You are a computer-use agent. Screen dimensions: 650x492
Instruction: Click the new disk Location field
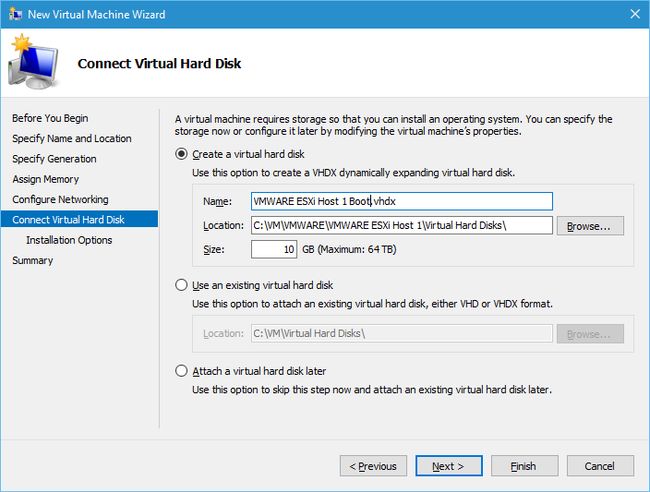pyautogui.click(x=402, y=225)
